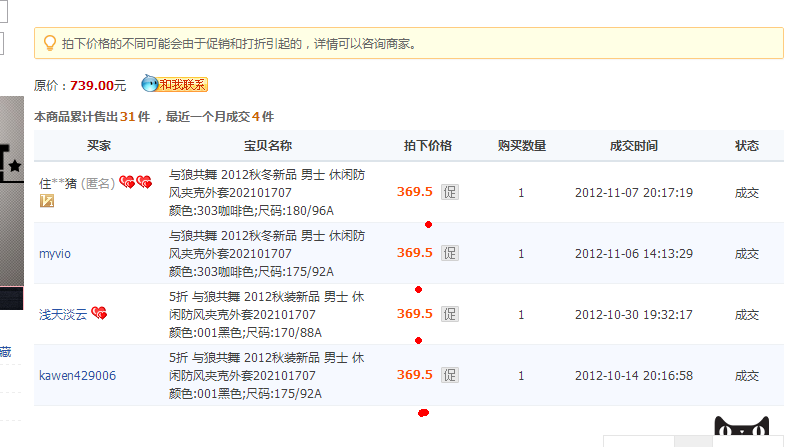Click the 拍下价格 column header
This screenshot has width=797, height=447.
click(x=428, y=146)
